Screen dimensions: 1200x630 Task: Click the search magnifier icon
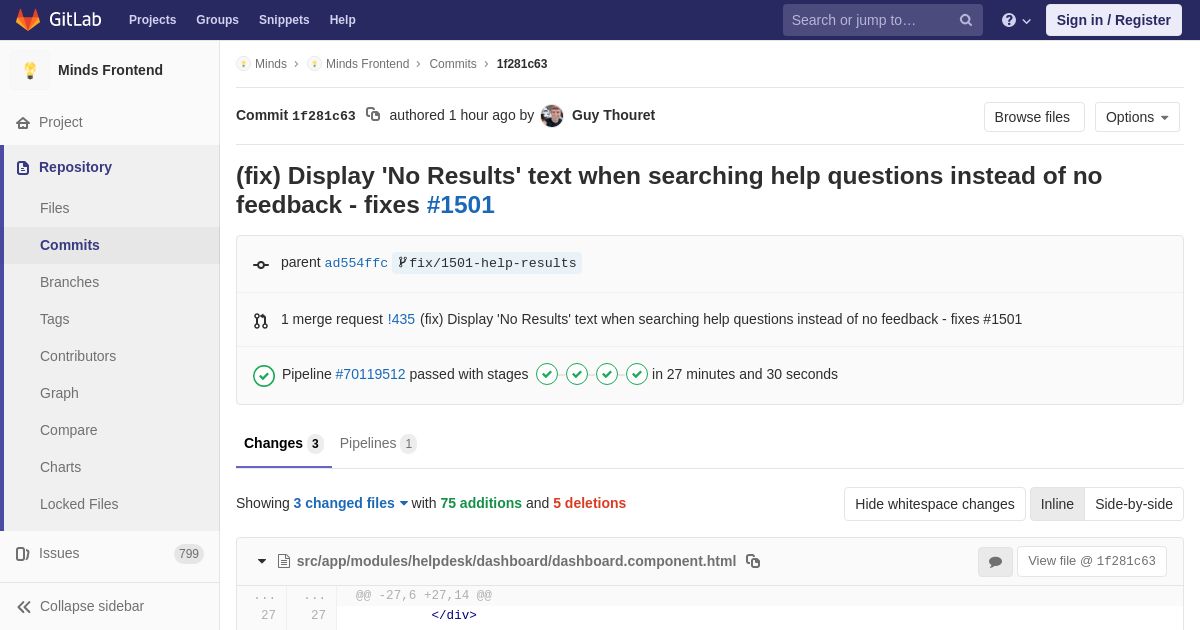[x=966, y=20]
